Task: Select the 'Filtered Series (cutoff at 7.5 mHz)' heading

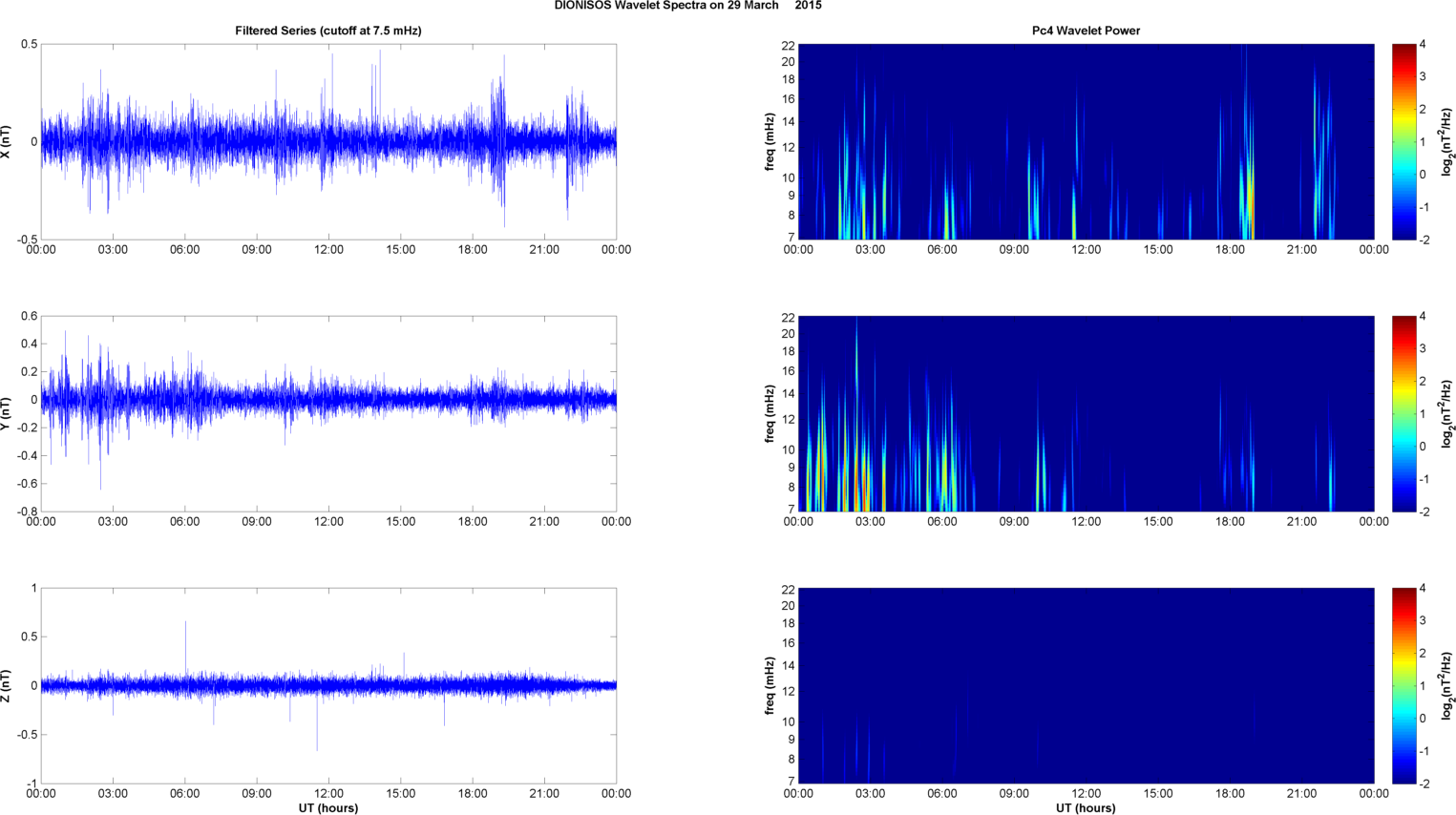Action: pyautogui.click(x=328, y=31)
